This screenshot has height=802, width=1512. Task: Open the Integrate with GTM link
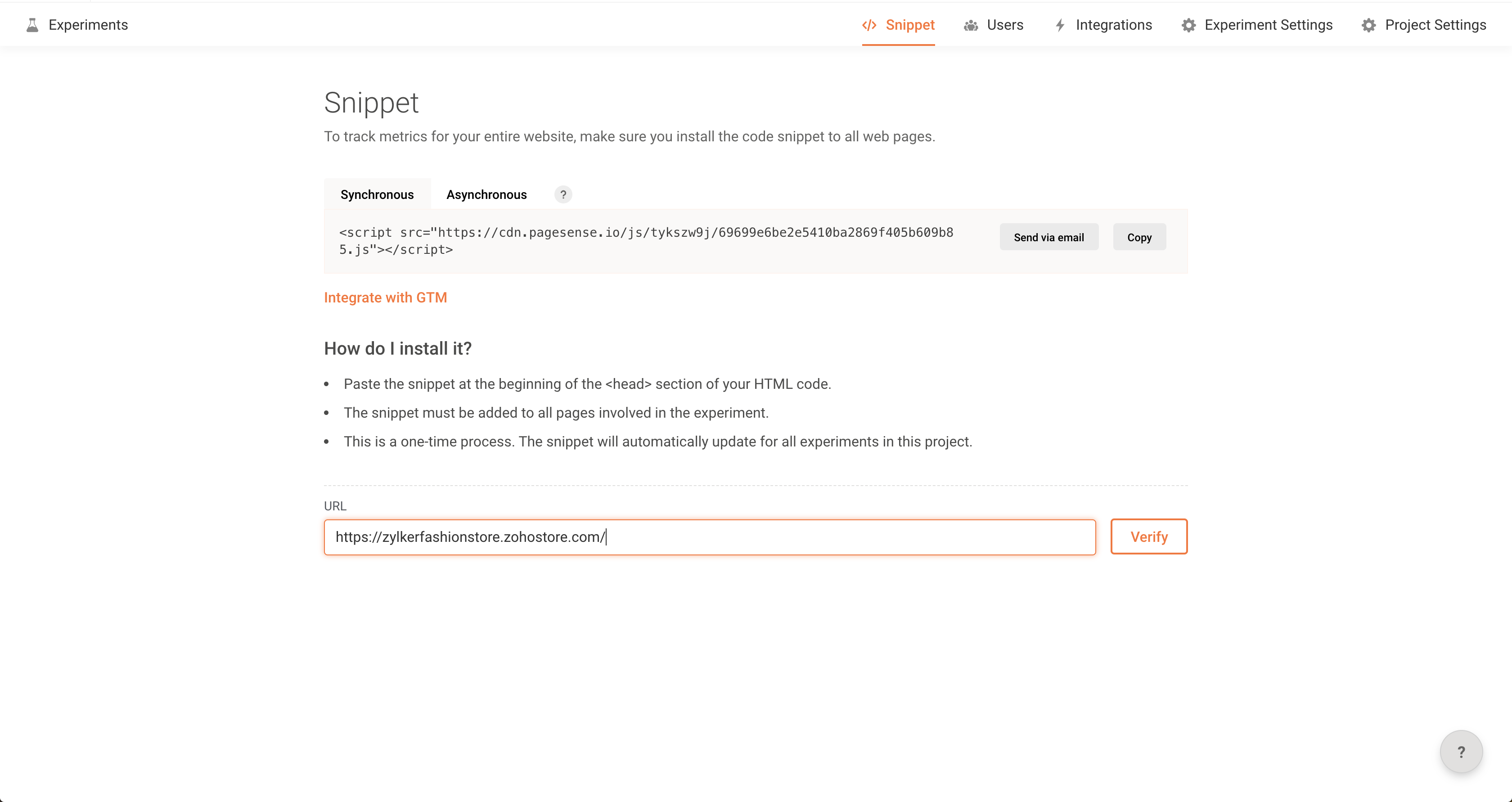tap(386, 297)
